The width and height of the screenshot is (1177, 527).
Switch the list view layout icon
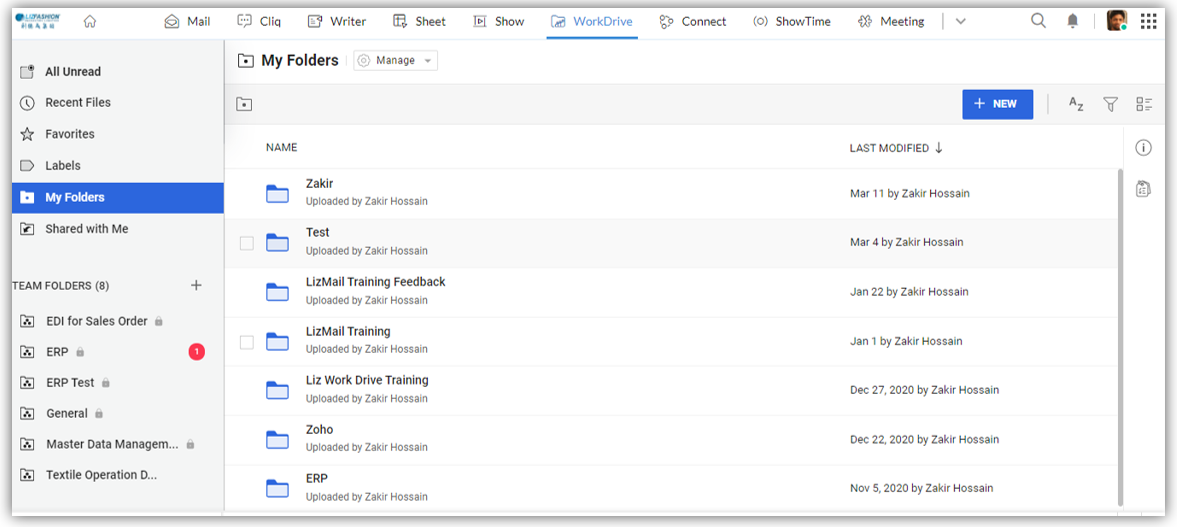(x=1144, y=104)
